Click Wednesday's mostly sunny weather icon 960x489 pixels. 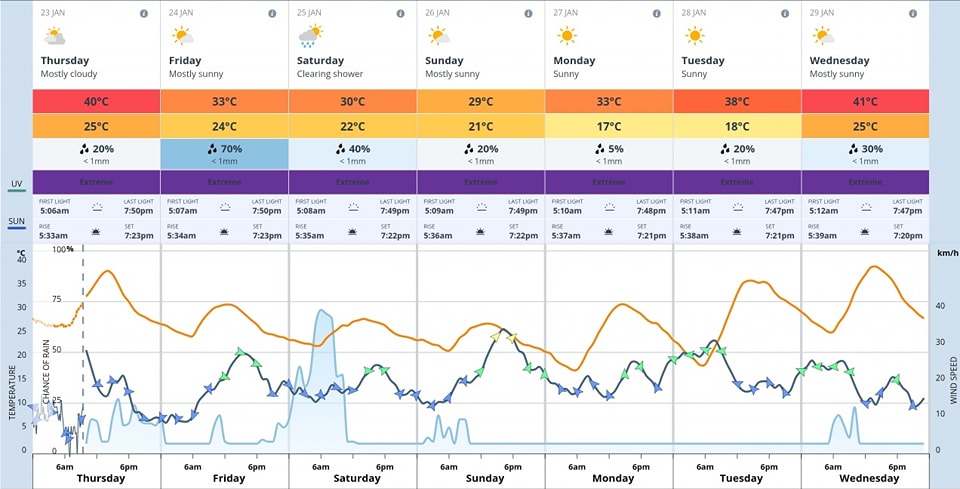(x=823, y=36)
